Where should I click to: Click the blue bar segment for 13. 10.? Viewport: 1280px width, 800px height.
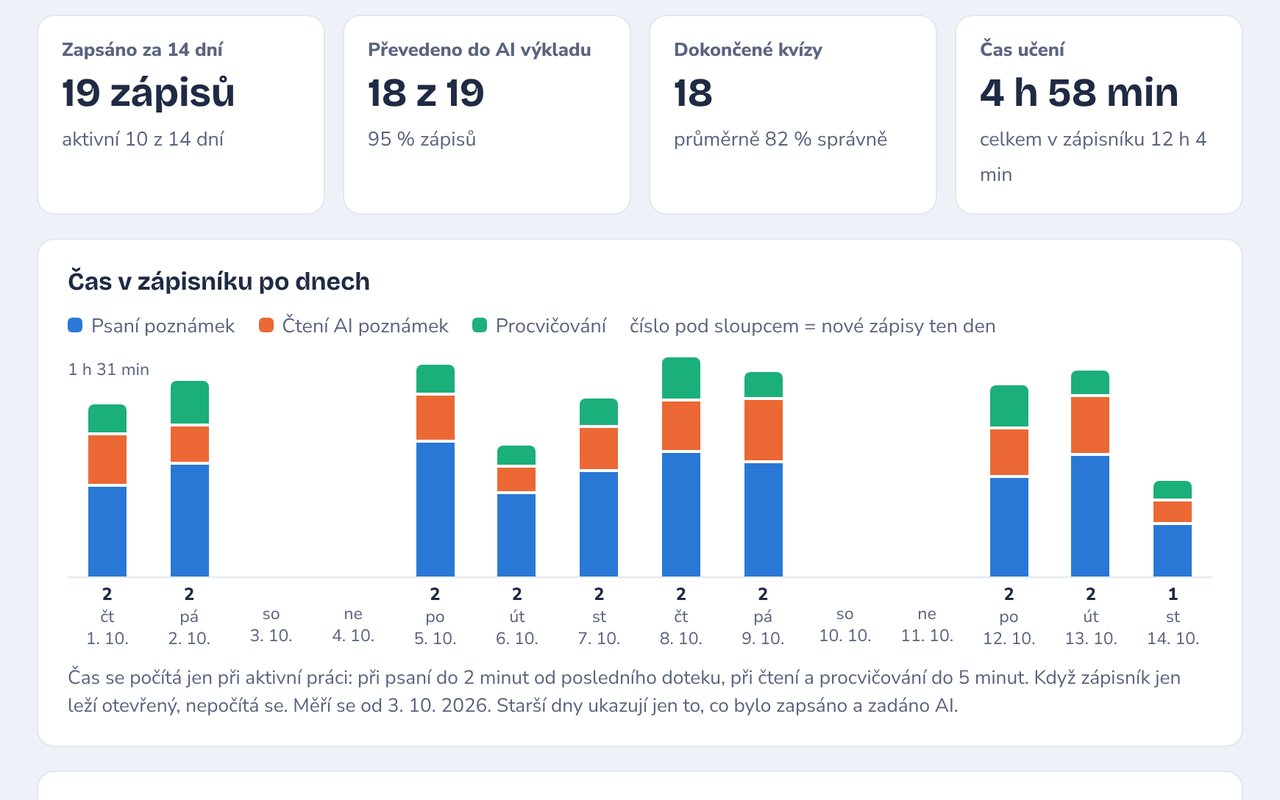click(1091, 516)
